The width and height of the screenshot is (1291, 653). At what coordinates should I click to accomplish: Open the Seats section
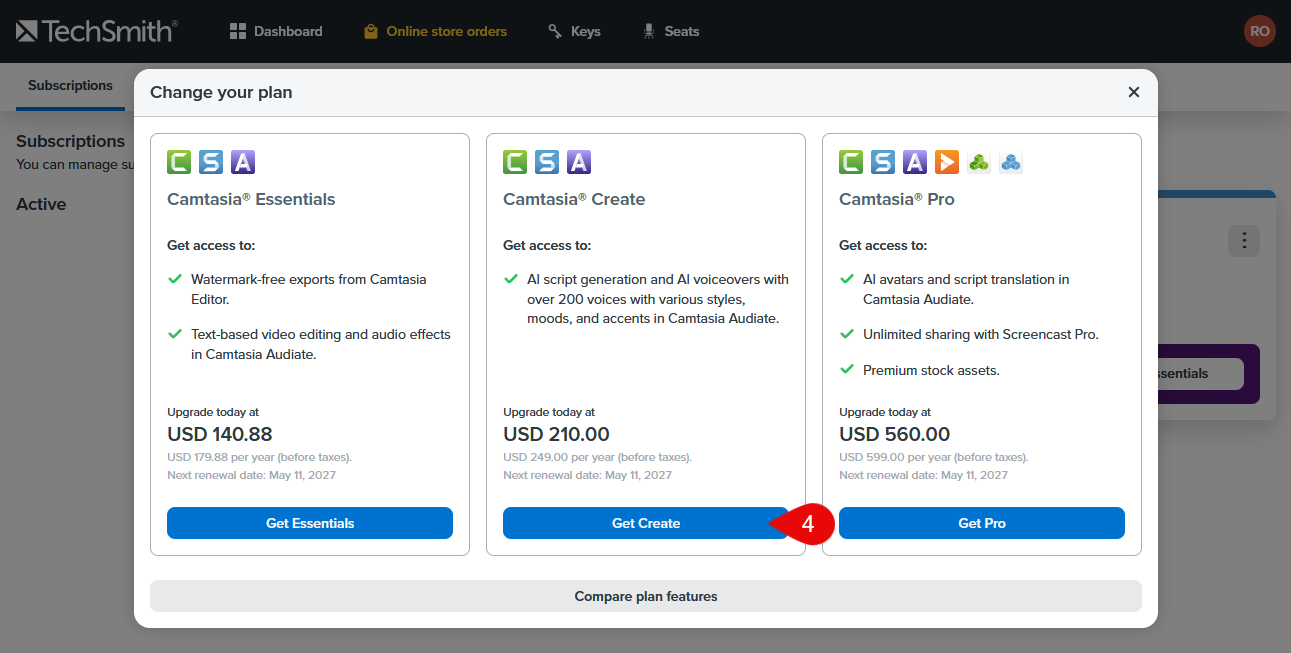670,31
